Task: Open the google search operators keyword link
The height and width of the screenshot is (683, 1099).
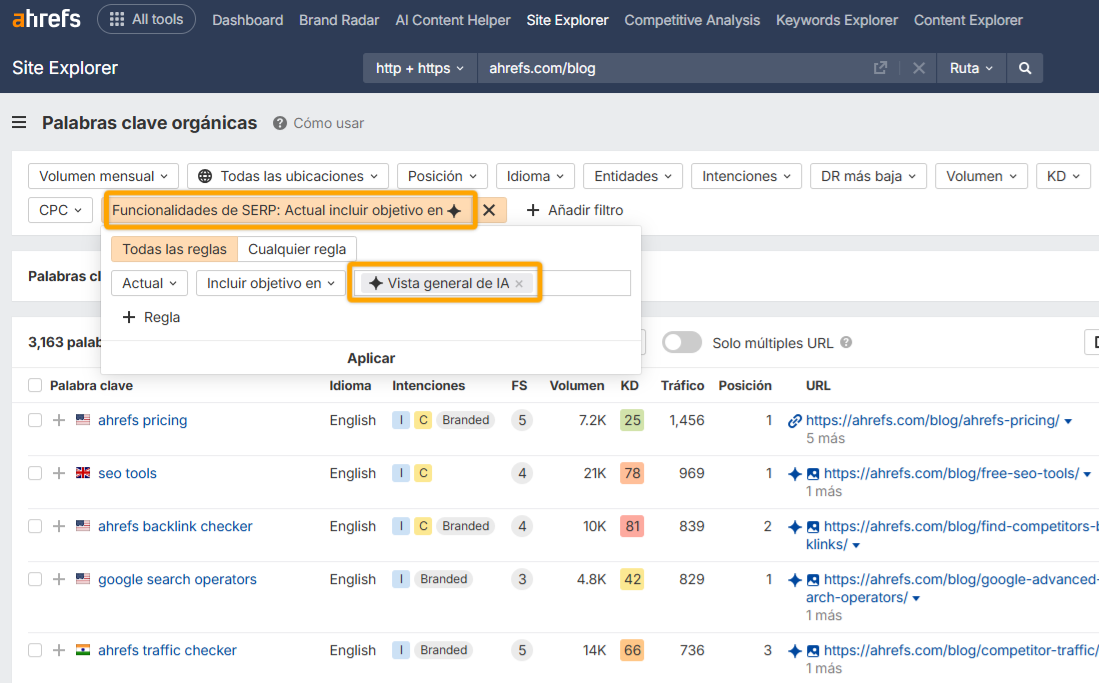Action: (177, 579)
